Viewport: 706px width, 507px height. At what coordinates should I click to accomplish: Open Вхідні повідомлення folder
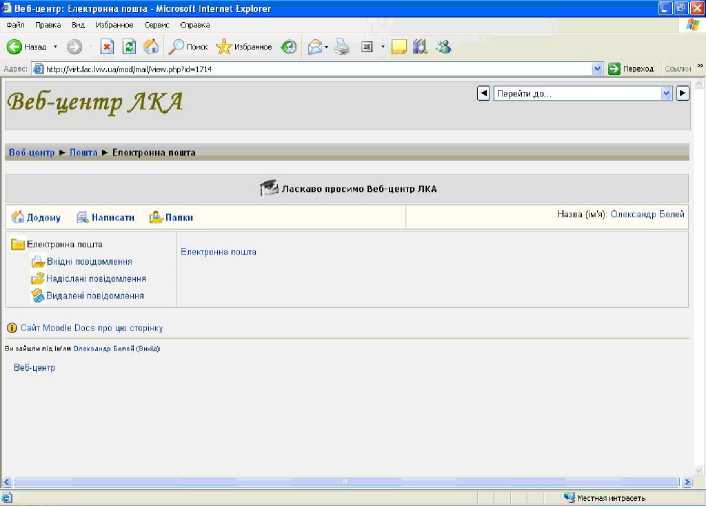[x=89, y=262]
